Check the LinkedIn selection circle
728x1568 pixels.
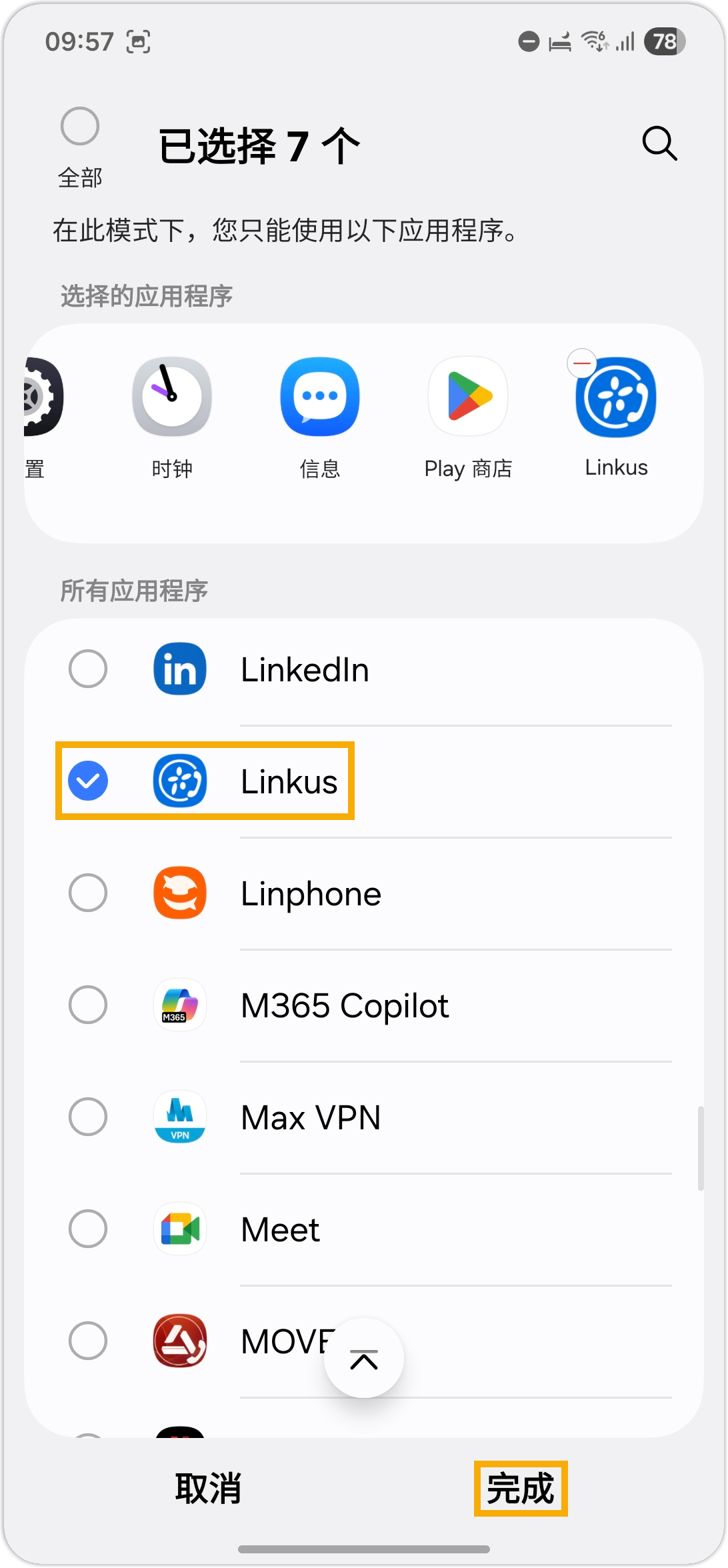(88, 669)
